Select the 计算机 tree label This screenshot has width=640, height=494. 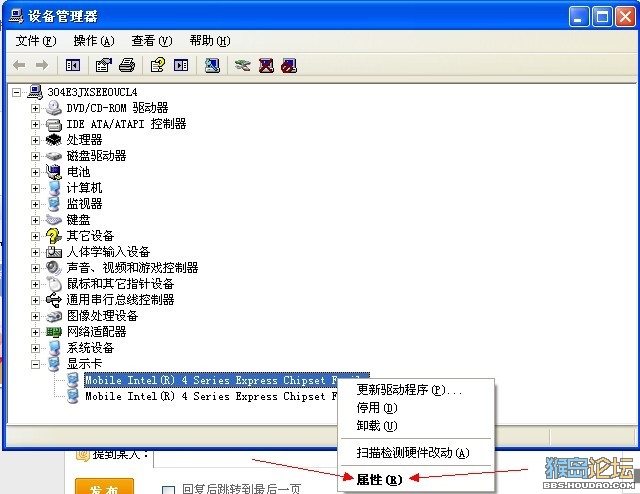point(84,188)
